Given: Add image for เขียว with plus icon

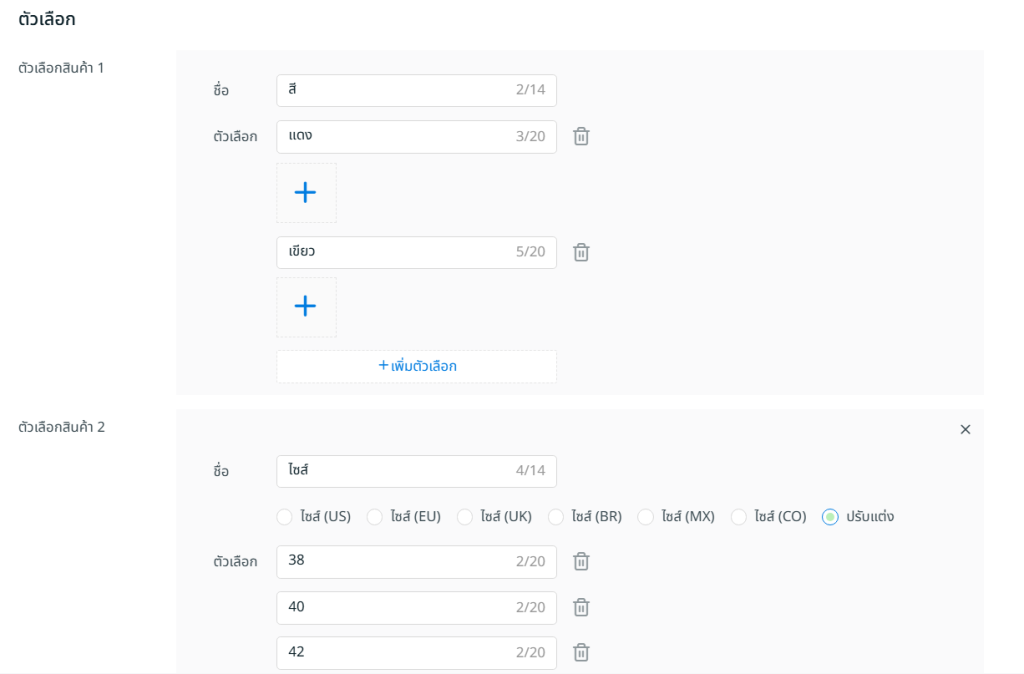Looking at the screenshot, I should 306,307.
